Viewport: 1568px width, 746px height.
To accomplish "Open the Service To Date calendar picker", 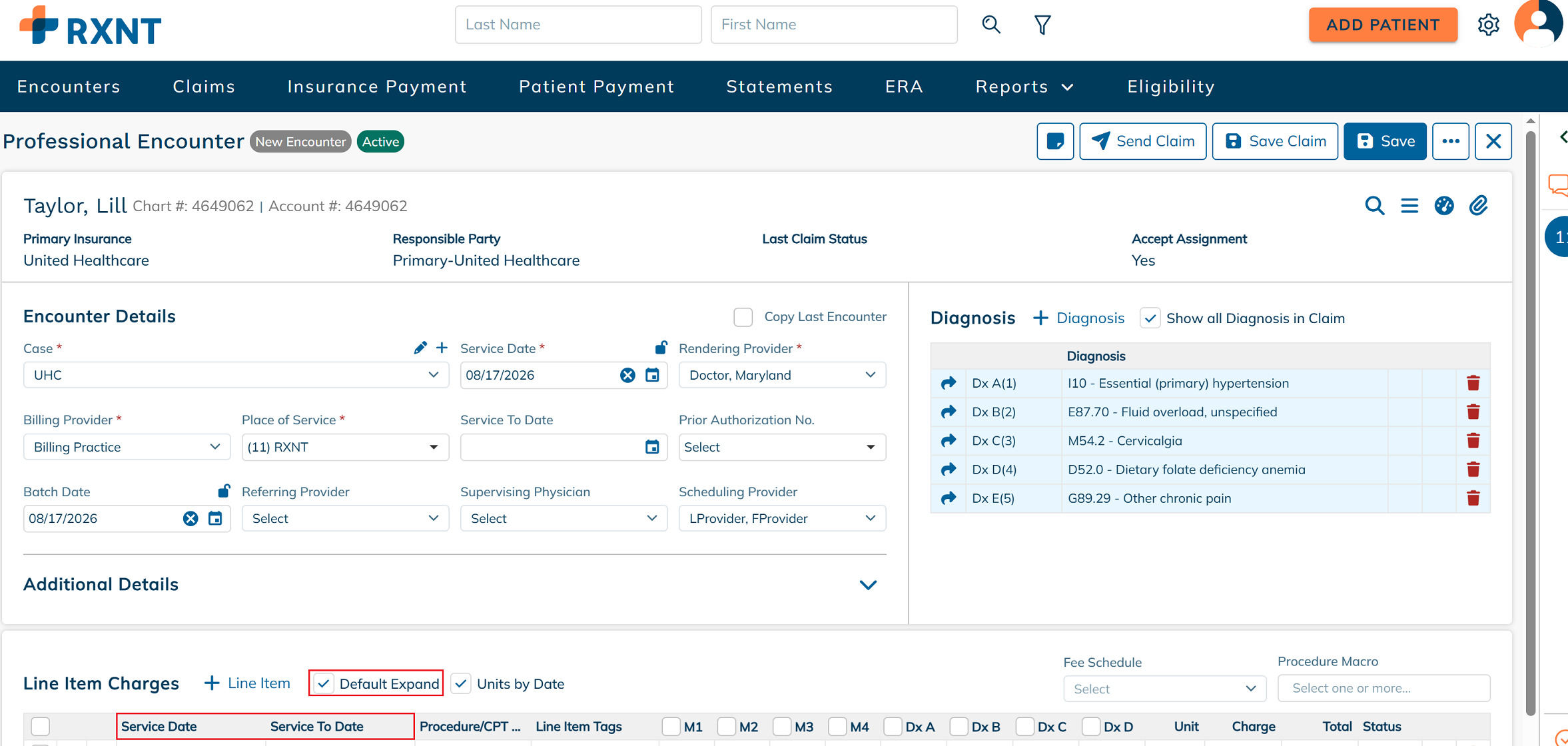I will point(652,447).
